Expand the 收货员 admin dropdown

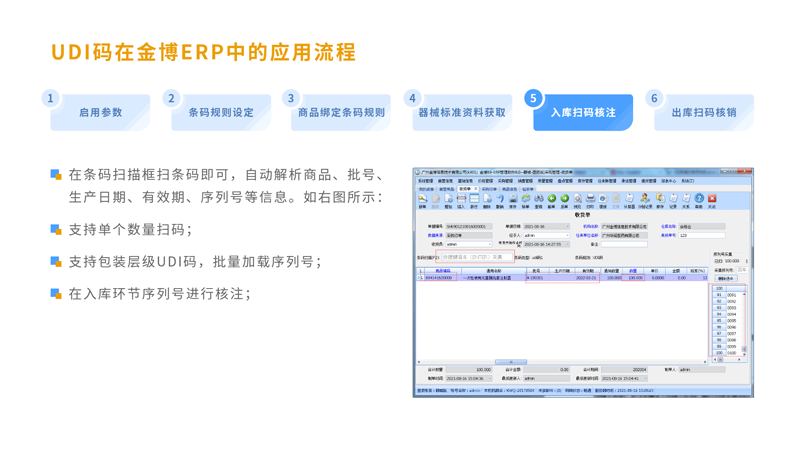tap(490, 244)
